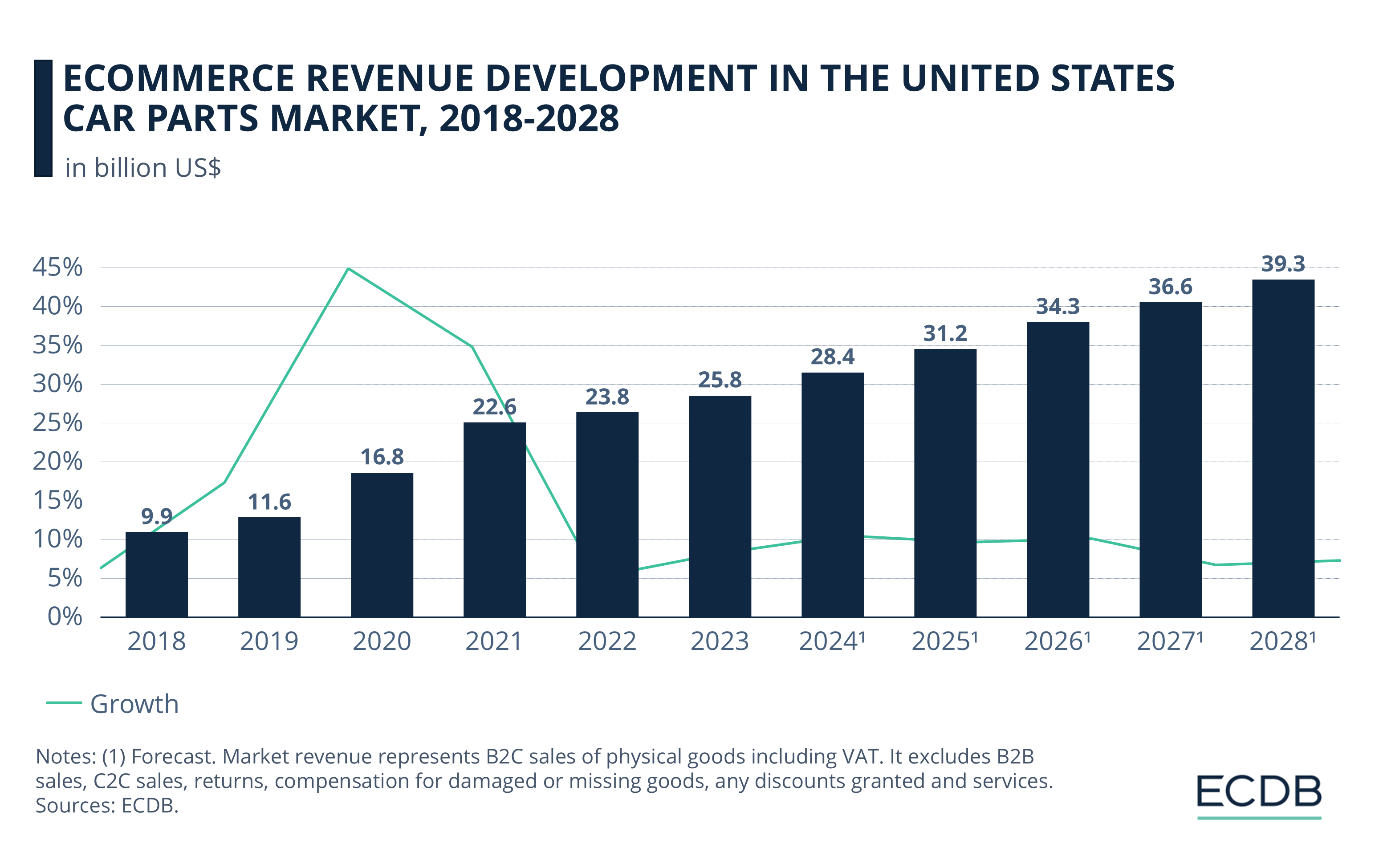Click the 34.3 value label

1058,306
